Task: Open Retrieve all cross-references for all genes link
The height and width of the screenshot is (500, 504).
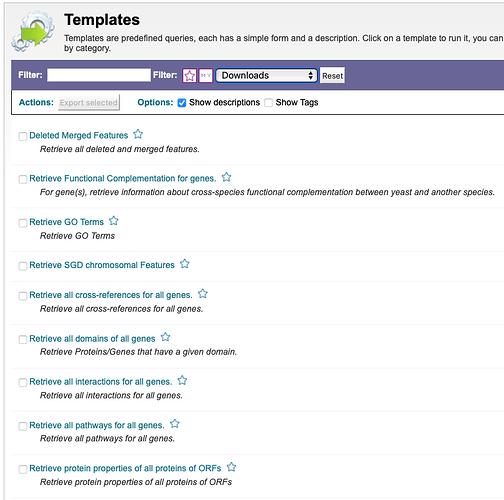Action: (111, 295)
